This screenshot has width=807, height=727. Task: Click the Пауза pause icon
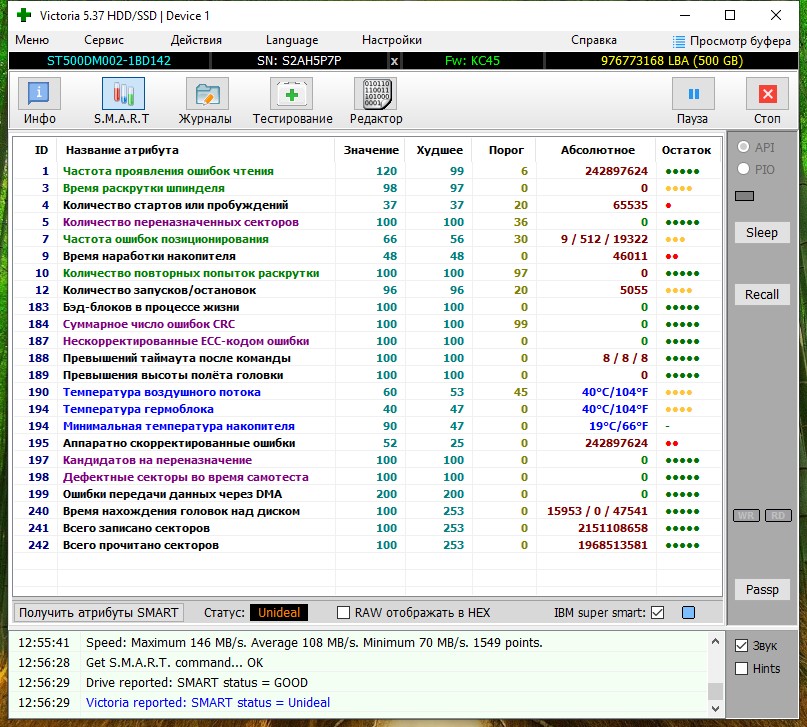[x=693, y=94]
